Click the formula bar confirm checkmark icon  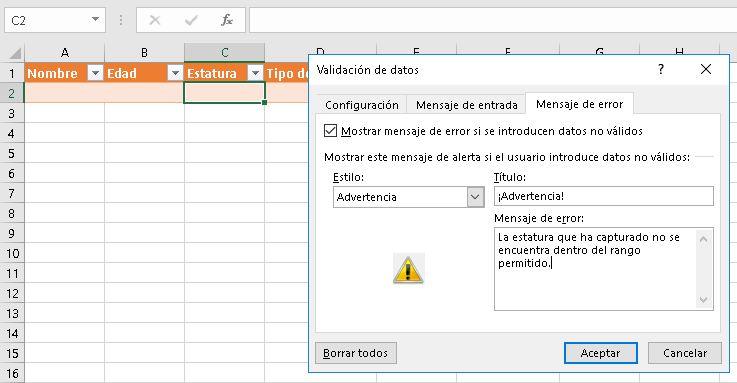(191, 20)
